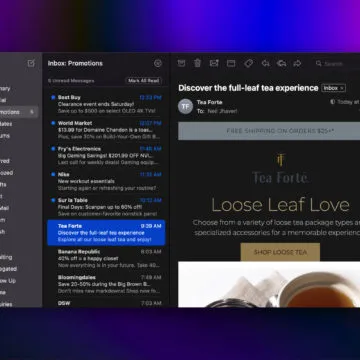The height and width of the screenshot is (360, 360).
Task: Click the tea cup product image
Action: [x=269, y=284]
